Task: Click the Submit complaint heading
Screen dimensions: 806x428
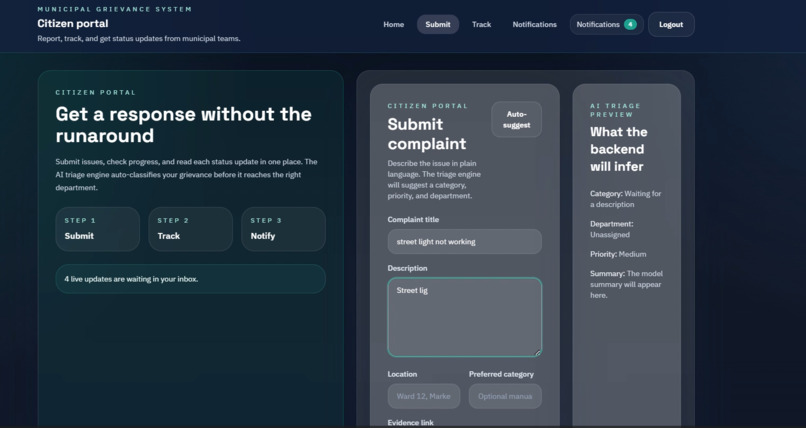Action: 427,134
